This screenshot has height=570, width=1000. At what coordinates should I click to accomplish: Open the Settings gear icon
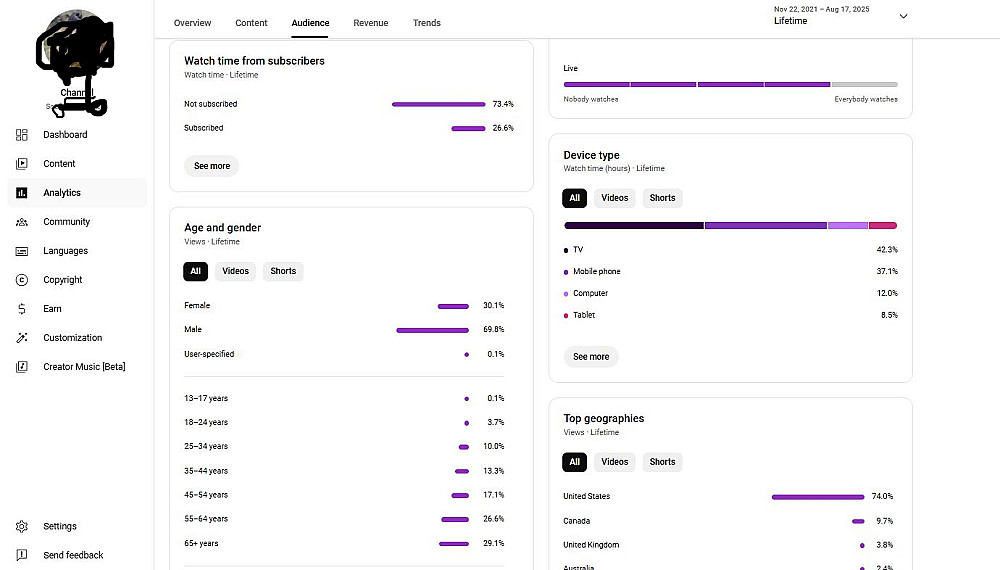[22, 526]
